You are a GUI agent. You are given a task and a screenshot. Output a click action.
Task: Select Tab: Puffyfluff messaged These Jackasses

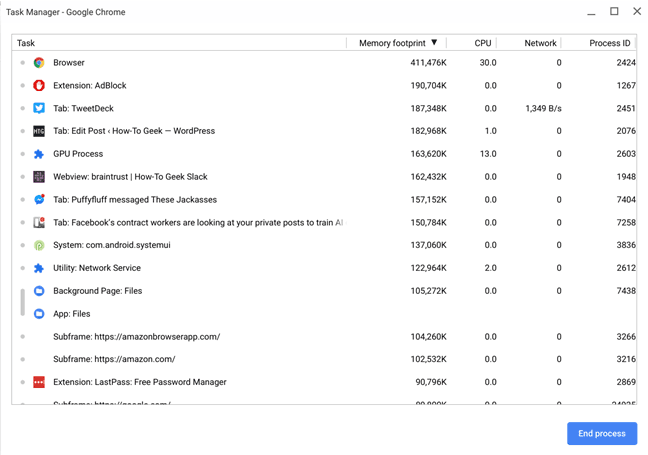coord(135,200)
